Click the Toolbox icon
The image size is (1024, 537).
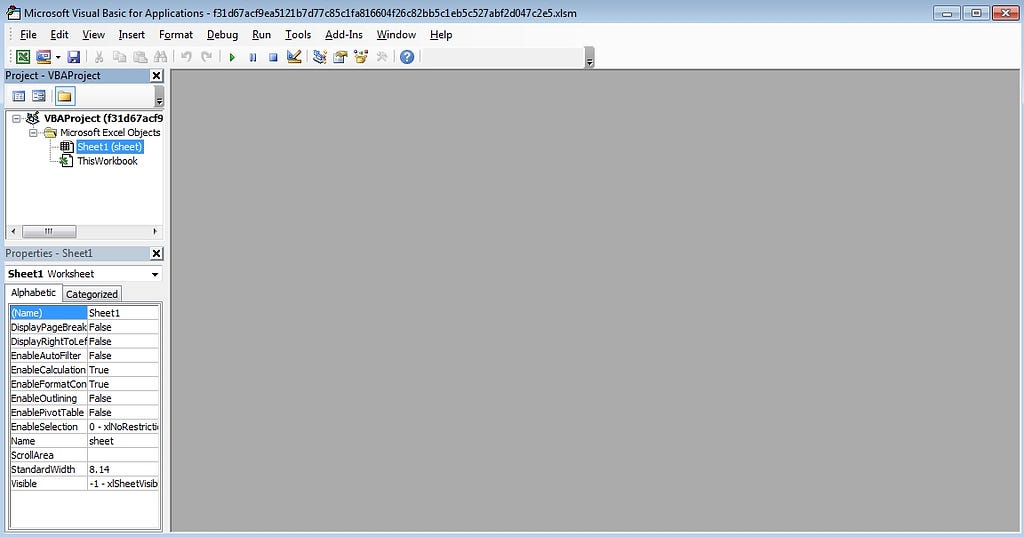(382, 57)
